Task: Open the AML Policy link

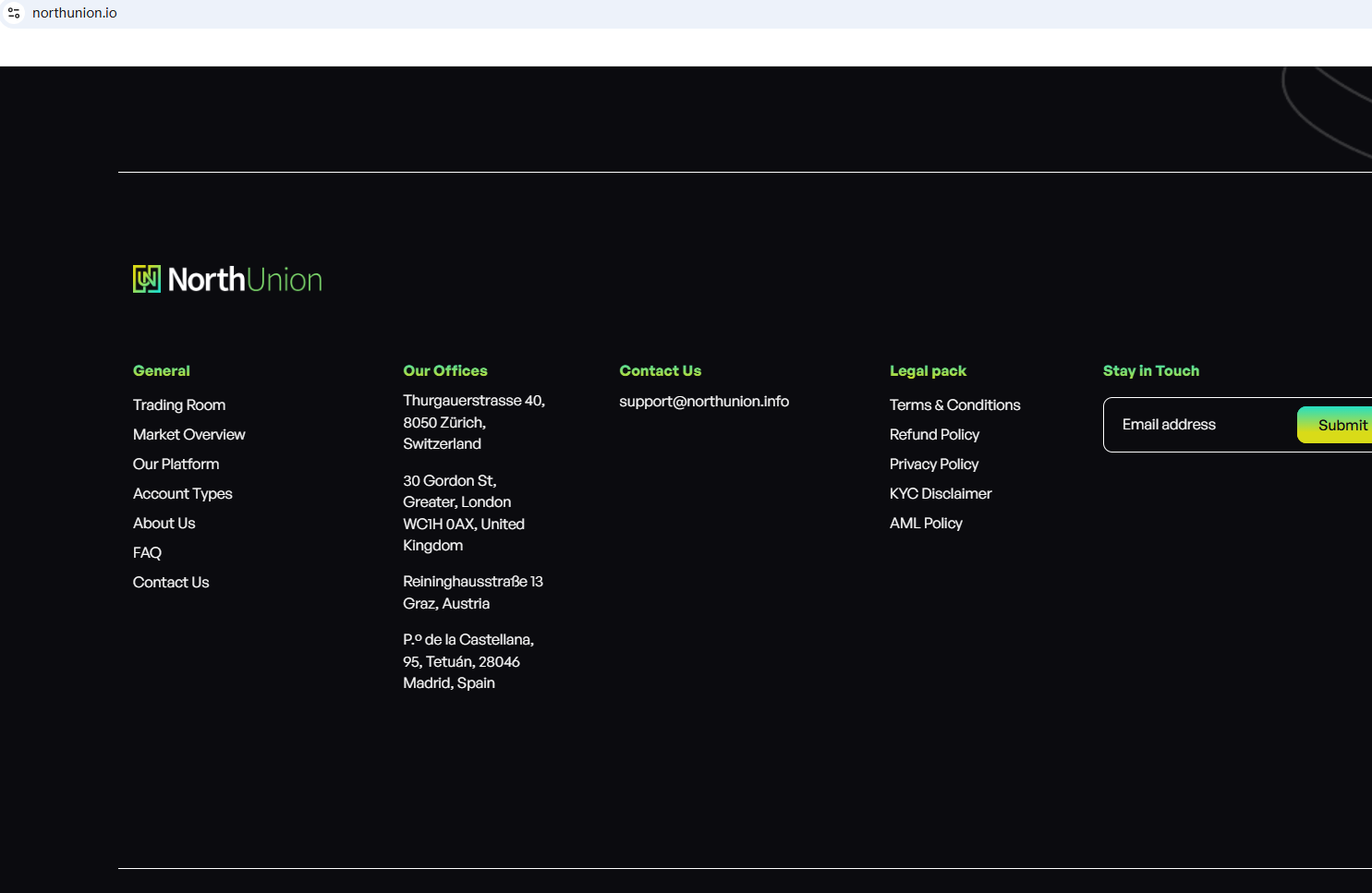Action: click(926, 523)
